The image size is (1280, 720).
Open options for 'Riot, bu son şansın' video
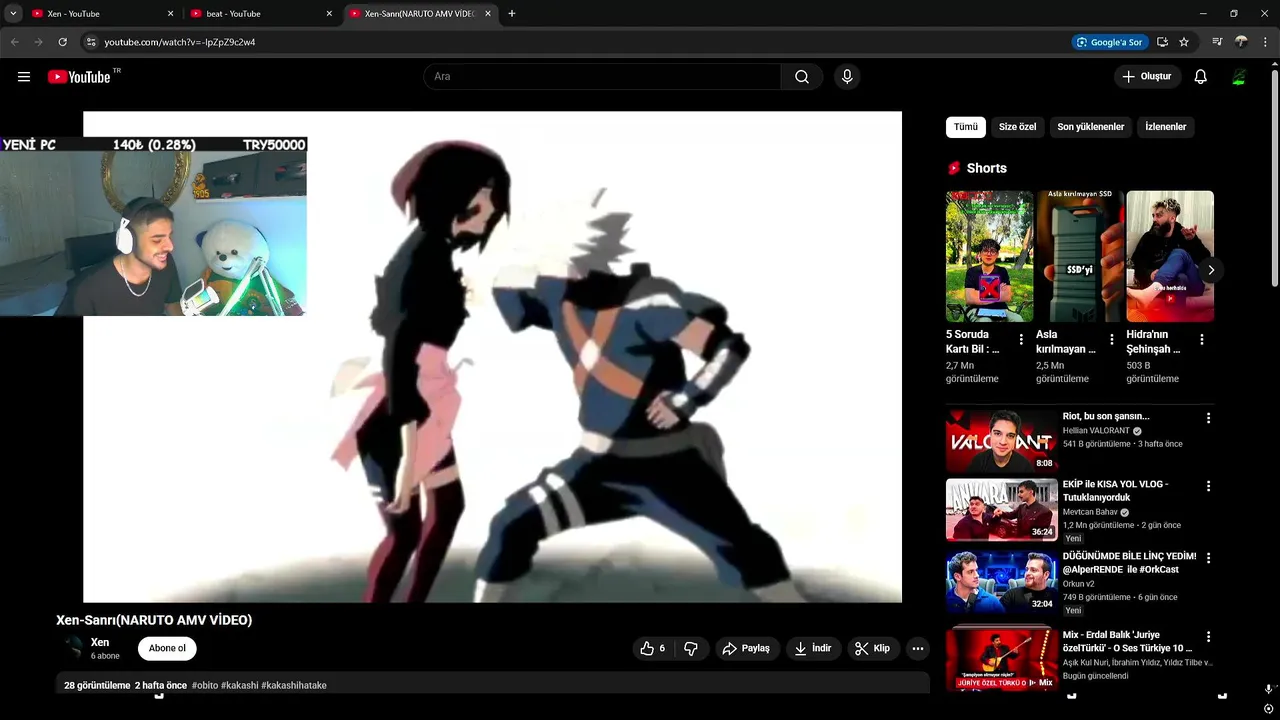(x=1208, y=418)
